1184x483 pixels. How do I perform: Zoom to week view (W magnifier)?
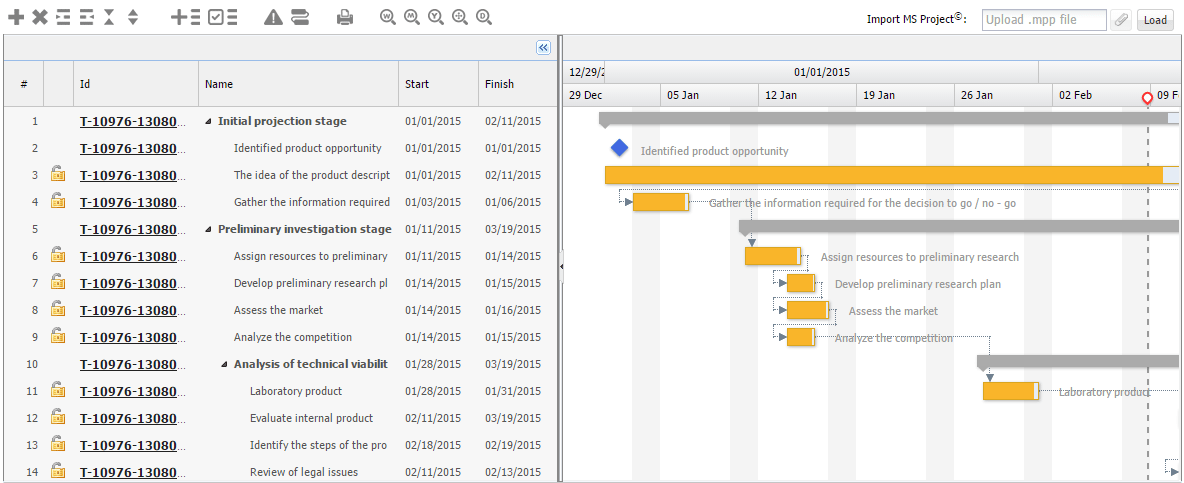(x=388, y=17)
